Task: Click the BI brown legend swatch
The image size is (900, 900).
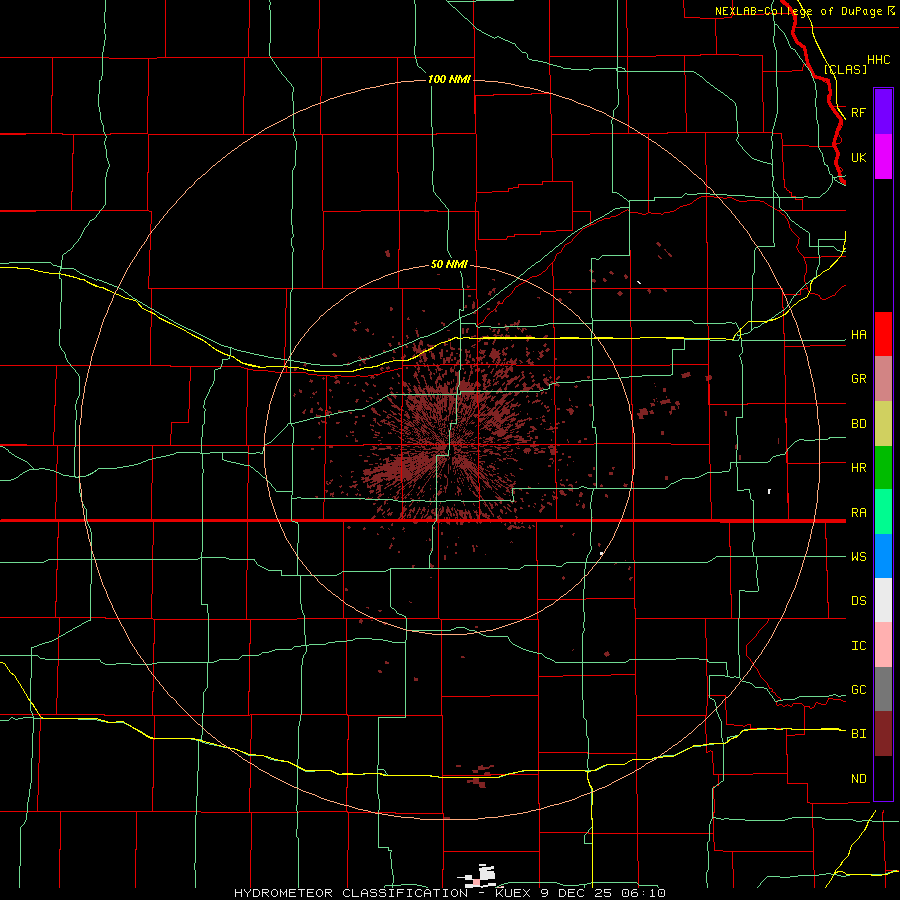Action: (883, 734)
